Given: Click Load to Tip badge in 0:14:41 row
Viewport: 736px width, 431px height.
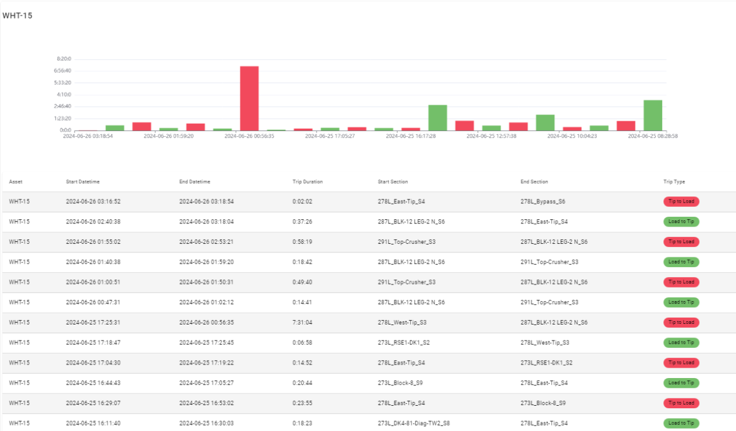Looking at the screenshot, I should click(681, 302).
